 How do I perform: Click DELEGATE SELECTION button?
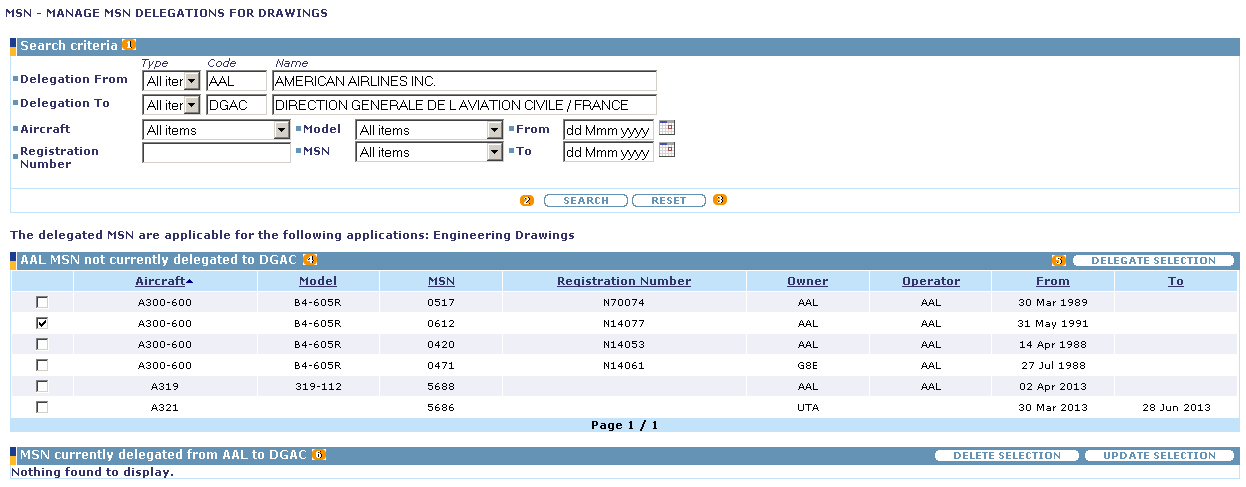tap(1153, 260)
